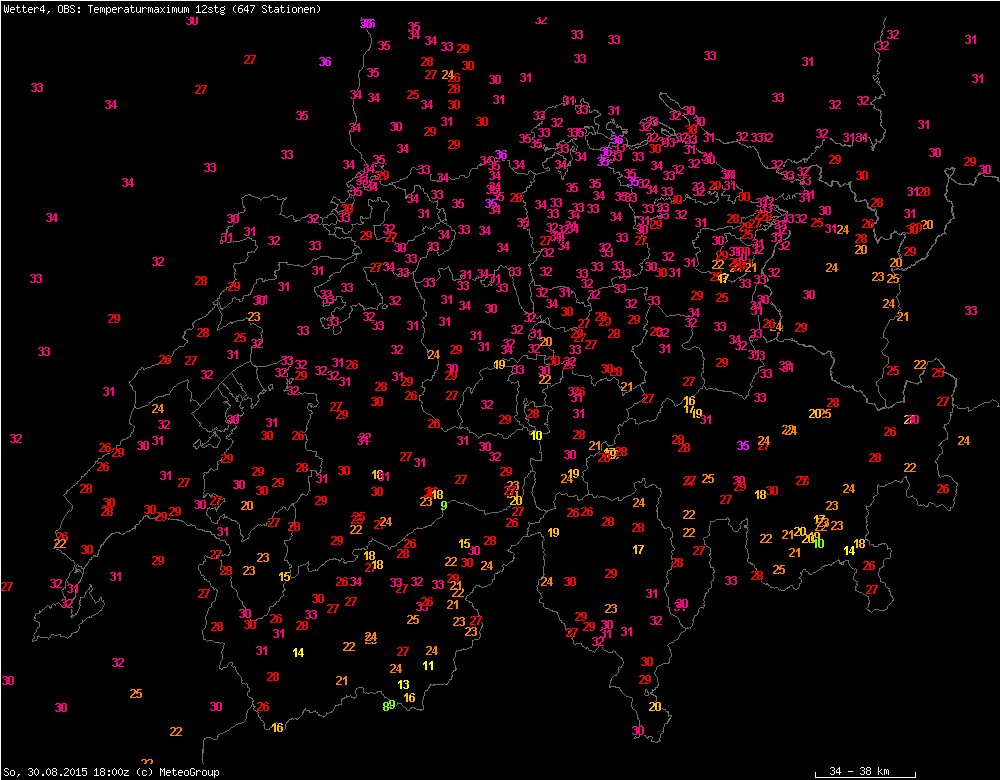Click the yellow 16 just below yellow 13
Viewport: 1000px width, 780px height.
tap(409, 698)
